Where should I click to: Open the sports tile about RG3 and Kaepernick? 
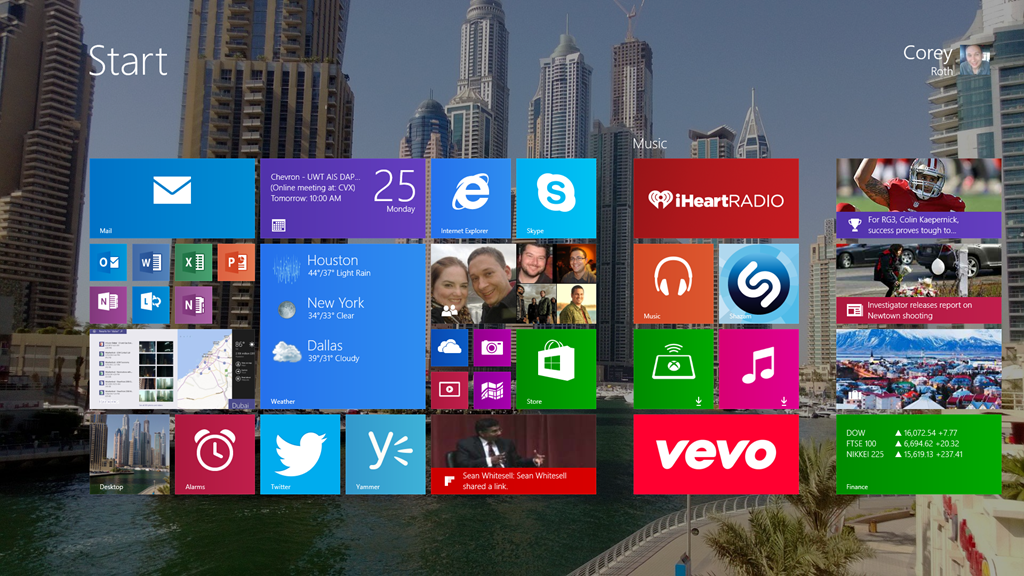919,199
